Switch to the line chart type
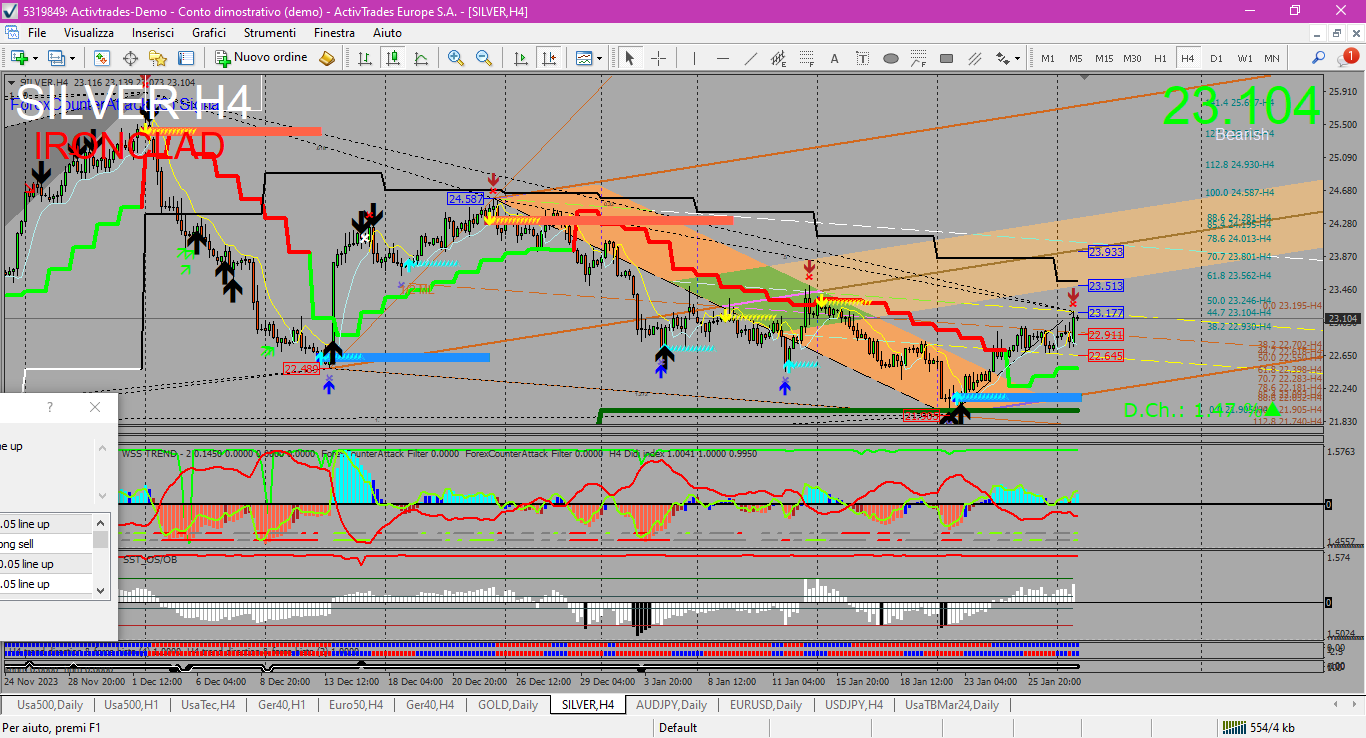Viewport: 1366px width, 738px height. pyautogui.click(x=421, y=58)
